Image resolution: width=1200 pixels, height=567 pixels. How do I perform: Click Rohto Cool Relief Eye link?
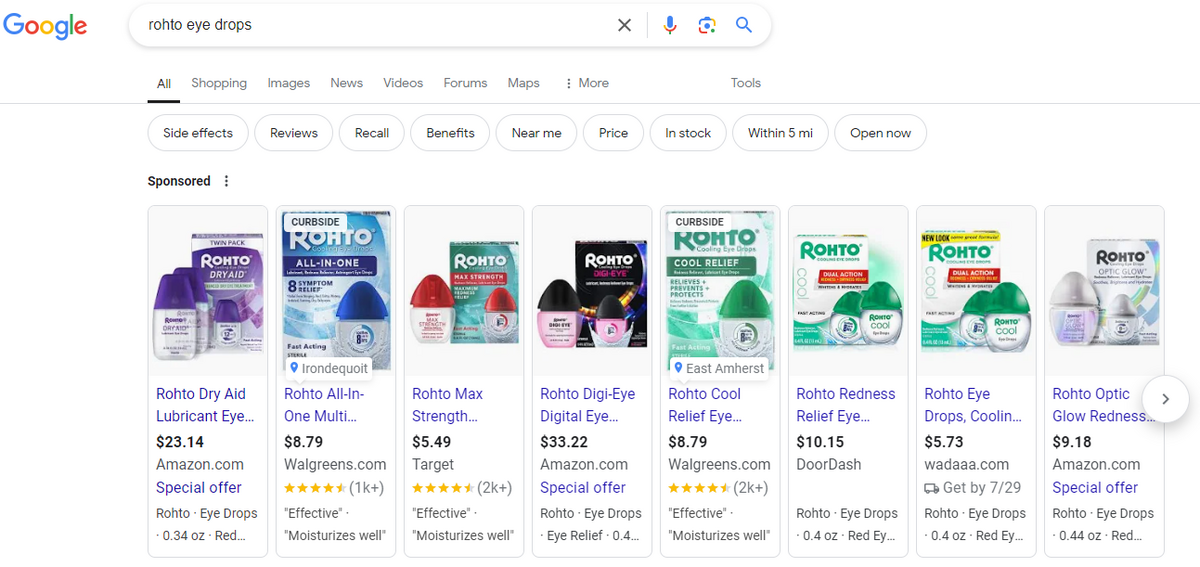pyautogui.click(x=705, y=405)
